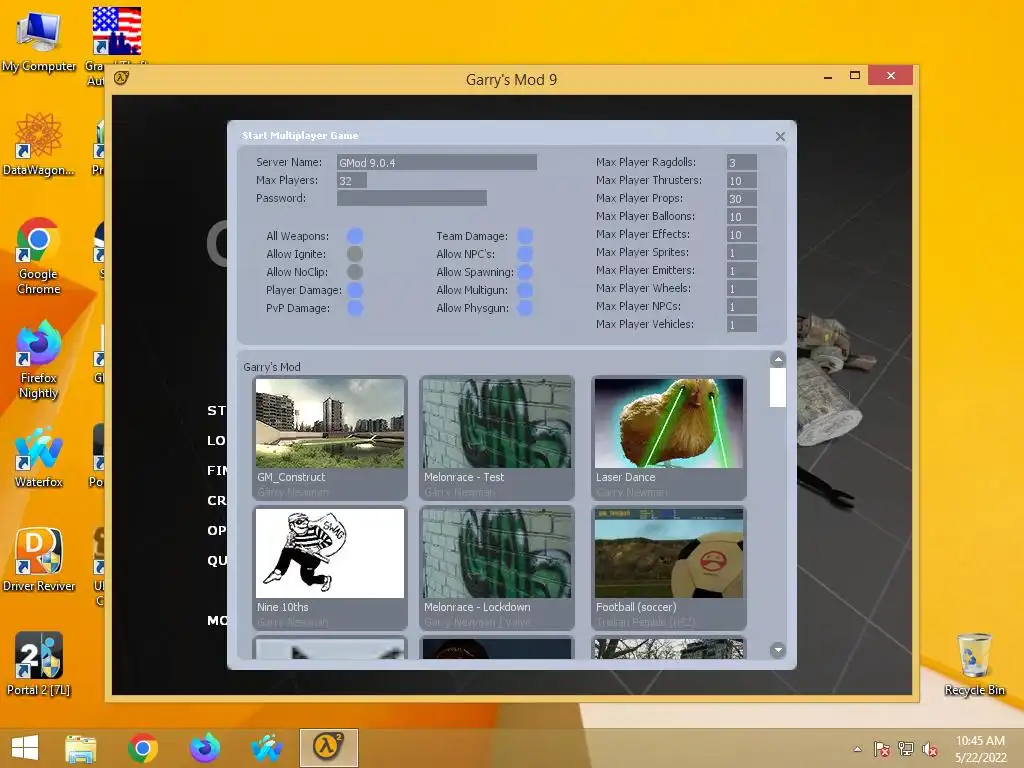
Task: Minimize the Garry's Mod 9 window
Action: [x=828, y=76]
